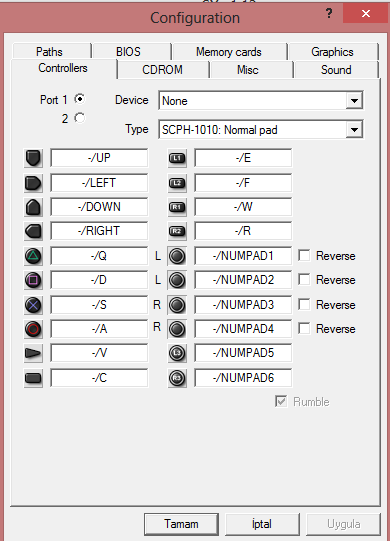Open the help question mark in title bar

click(x=329, y=13)
